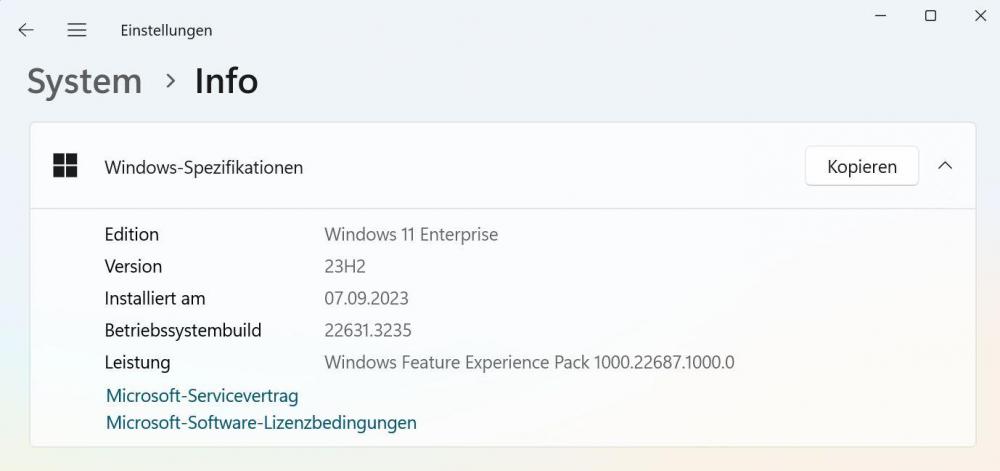Minimize the Einstellungen window
This screenshot has width=1000, height=471.
tap(881, 16)
